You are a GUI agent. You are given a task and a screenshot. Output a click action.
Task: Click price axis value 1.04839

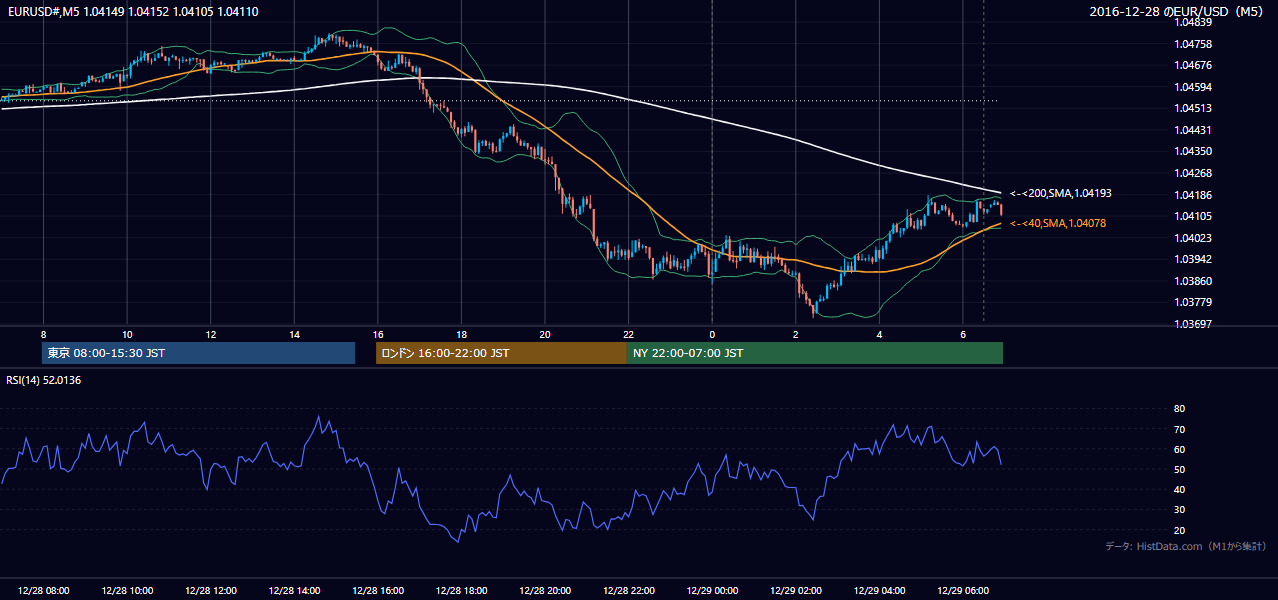(x=1192, y=22)
